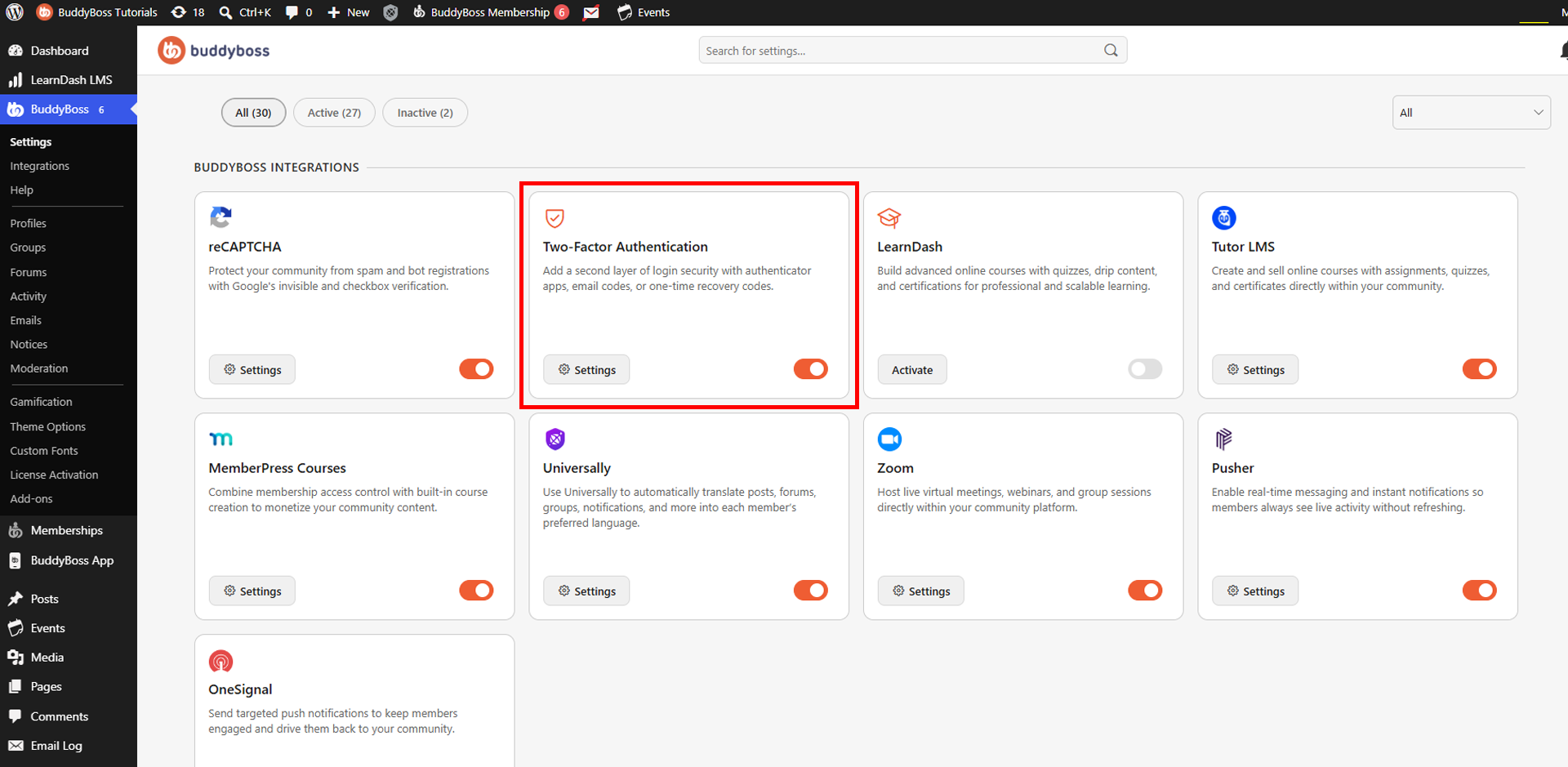Screen dimensions: 1568x767
Task: Click the Tutor LMS icon
Action: [x=1223, y=218]
